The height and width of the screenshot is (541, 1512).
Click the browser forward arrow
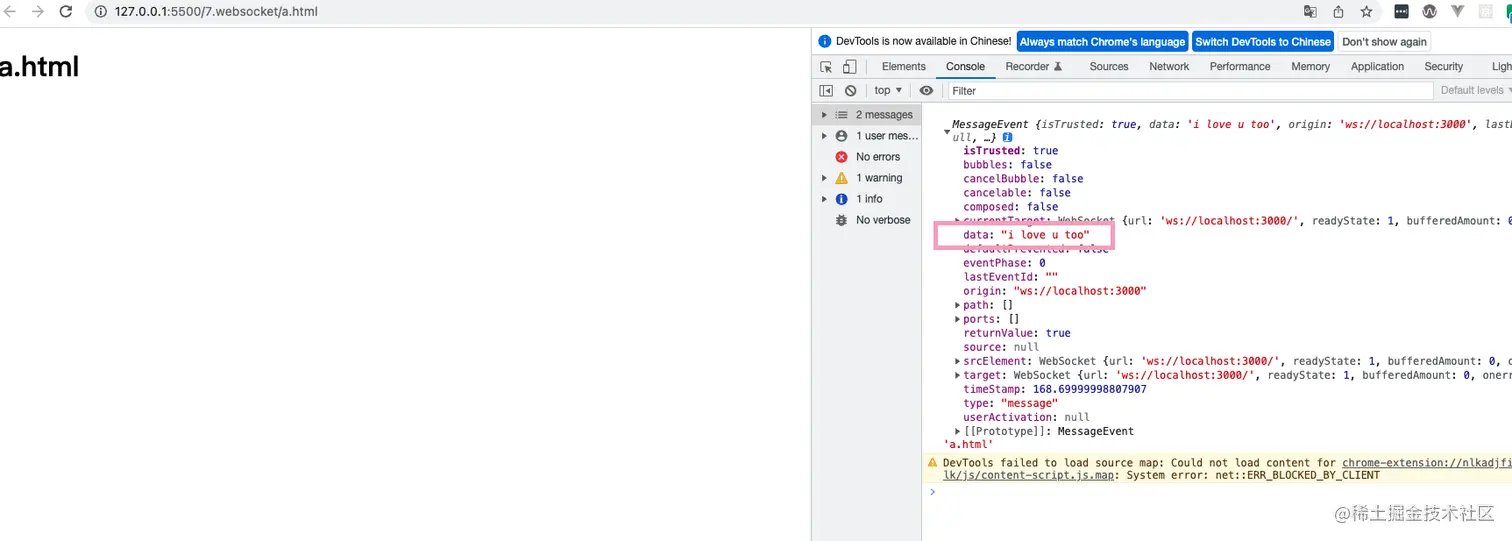point(38,12)
